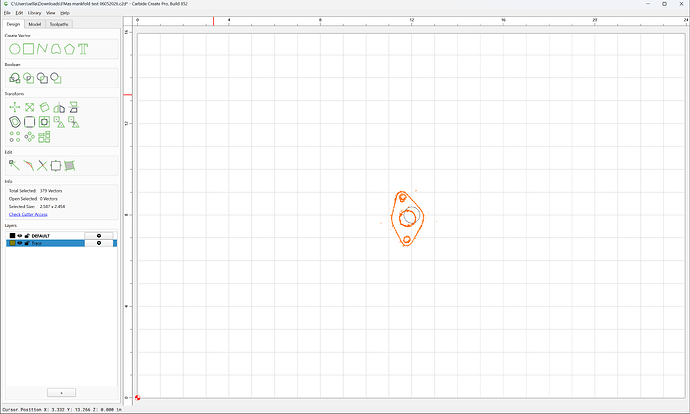This screenshot has height=414, width=690.
Task: Select the Inlay square-in-square tool
Action: [x=44, y=122]
